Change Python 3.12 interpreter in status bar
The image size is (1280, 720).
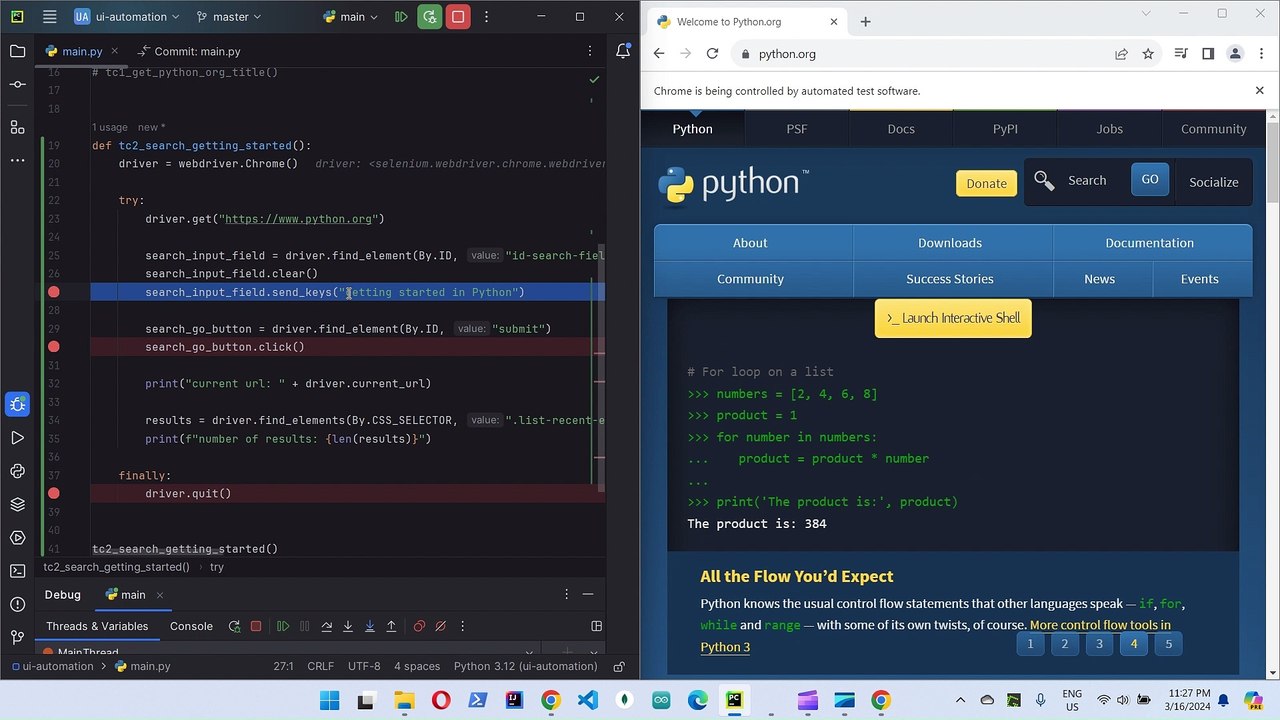(525, 666)
